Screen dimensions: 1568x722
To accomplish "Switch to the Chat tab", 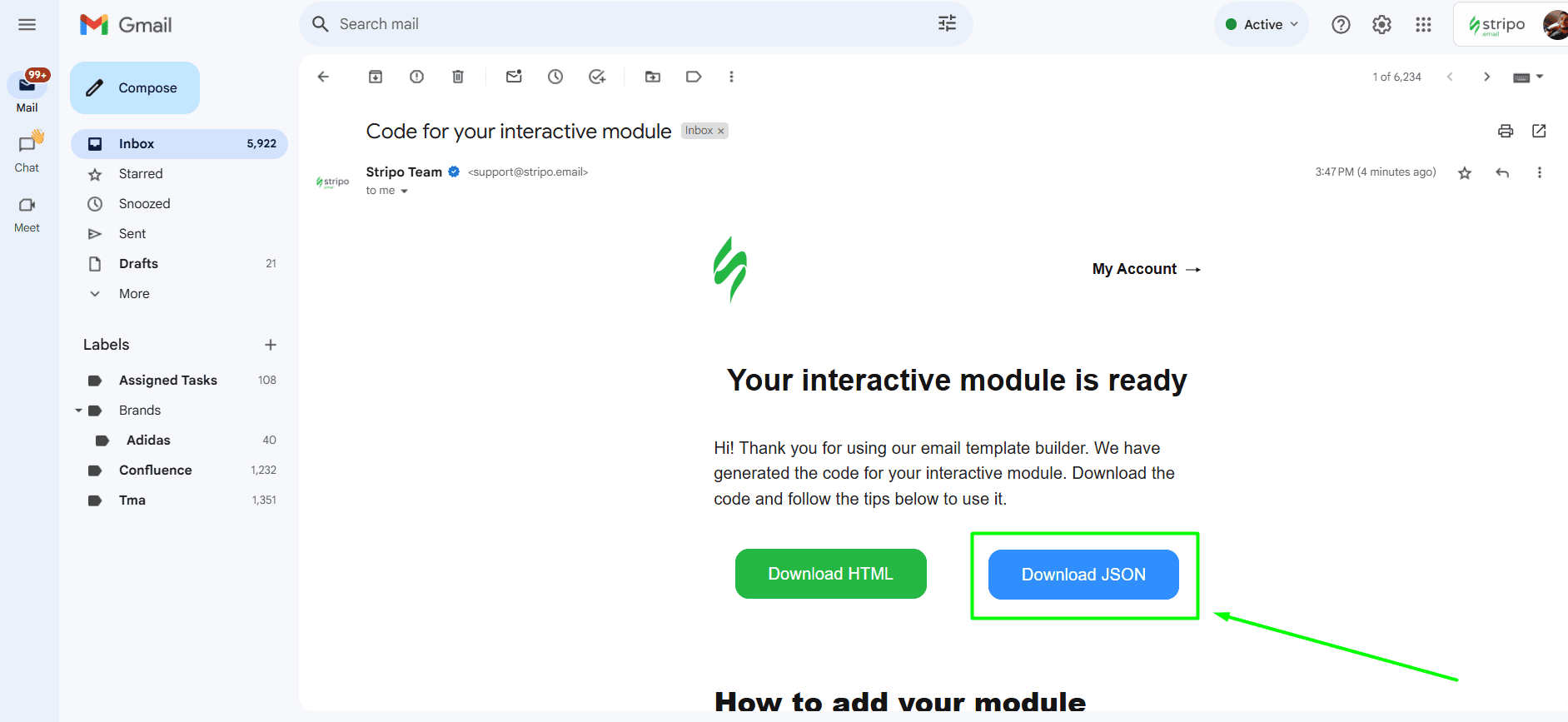I will [x=27, y=152].
